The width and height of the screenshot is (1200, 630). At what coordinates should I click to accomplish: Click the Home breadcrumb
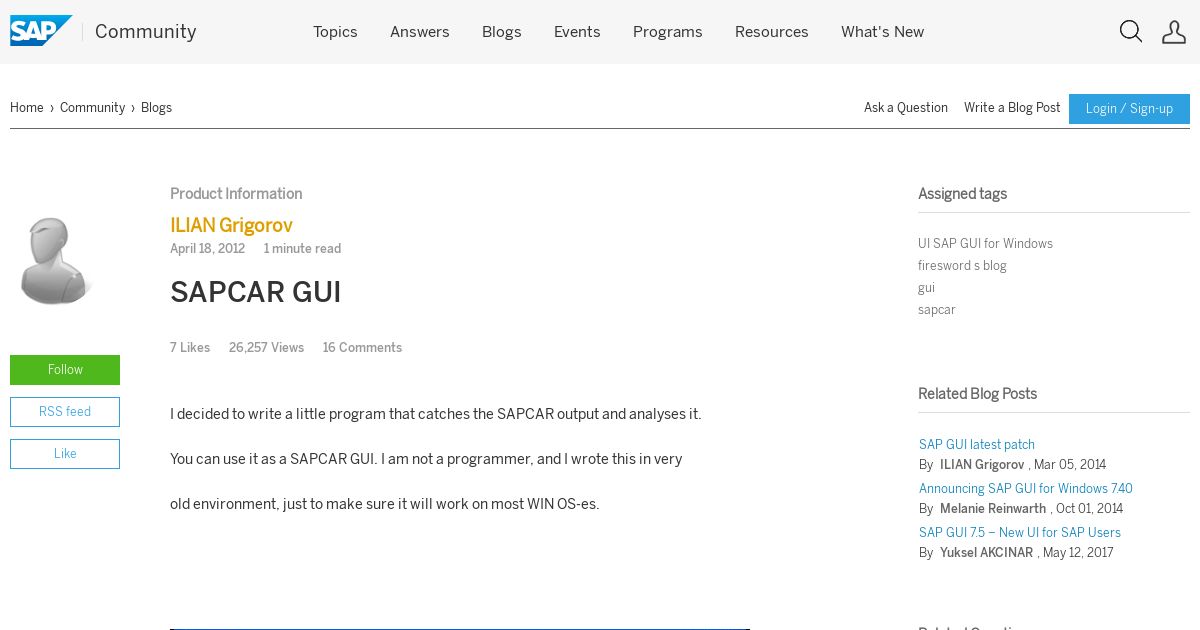(27, 108)
